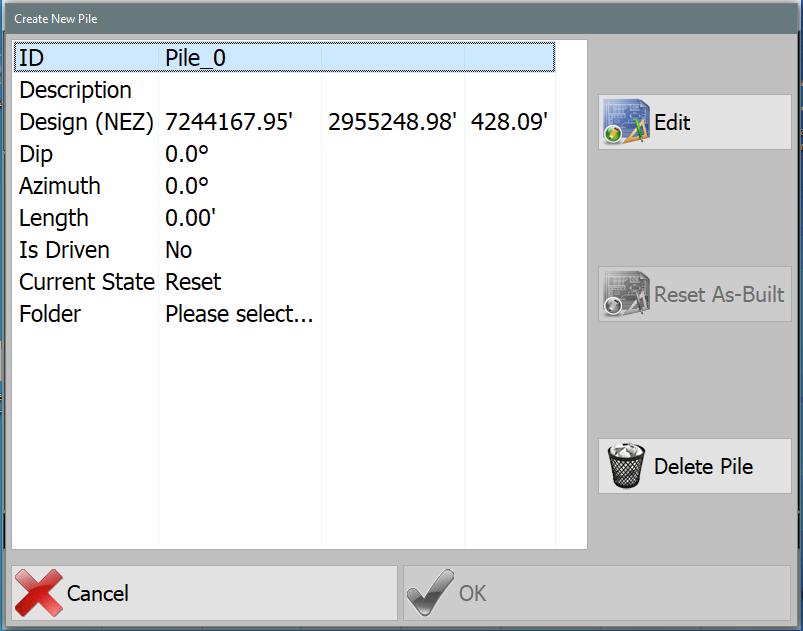The image size is (803, 631).
Task: Cancel the new pile dialog
Action: click(x=204, y=593)
